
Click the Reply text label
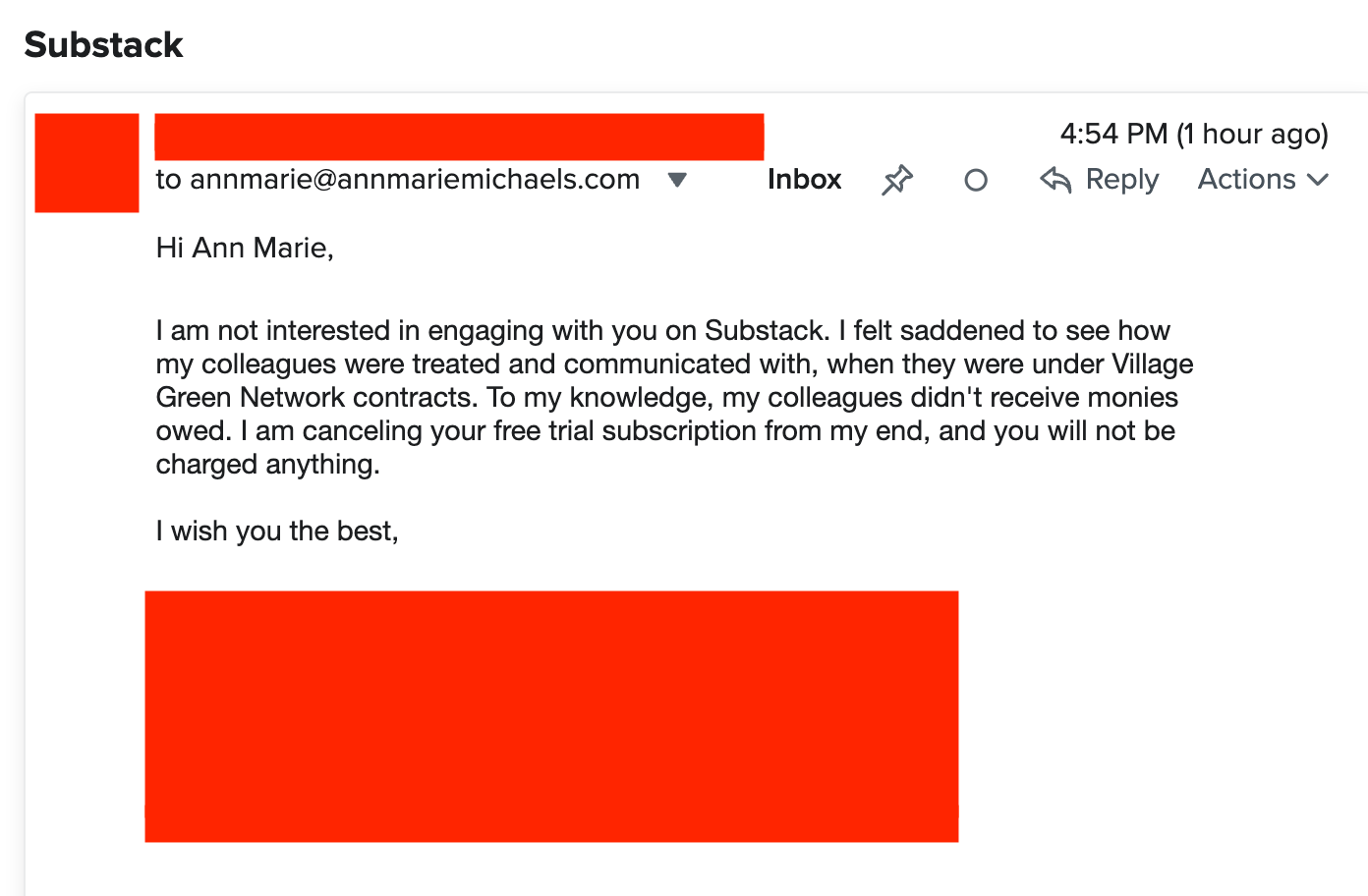(1122, 180)
